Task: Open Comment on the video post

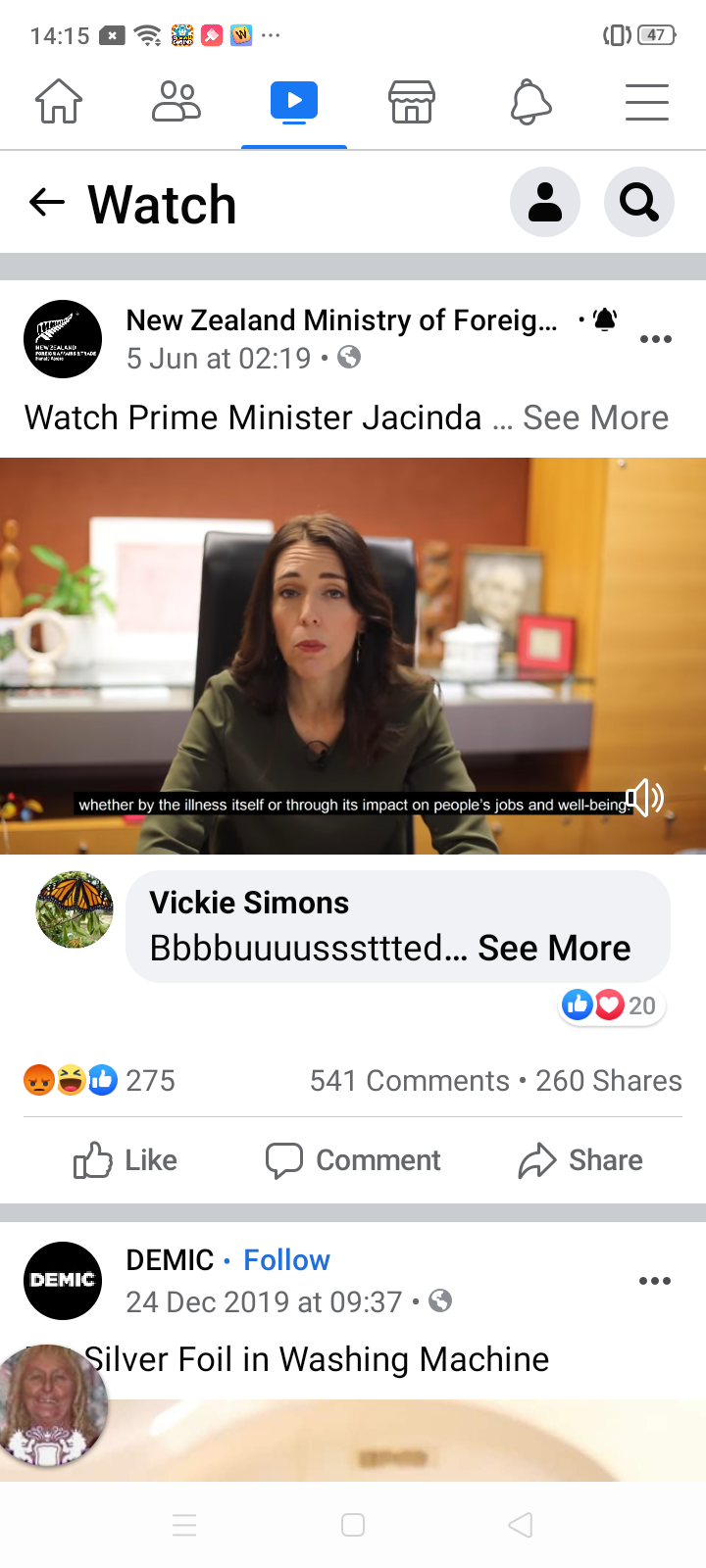Action: coord(353,1160)
